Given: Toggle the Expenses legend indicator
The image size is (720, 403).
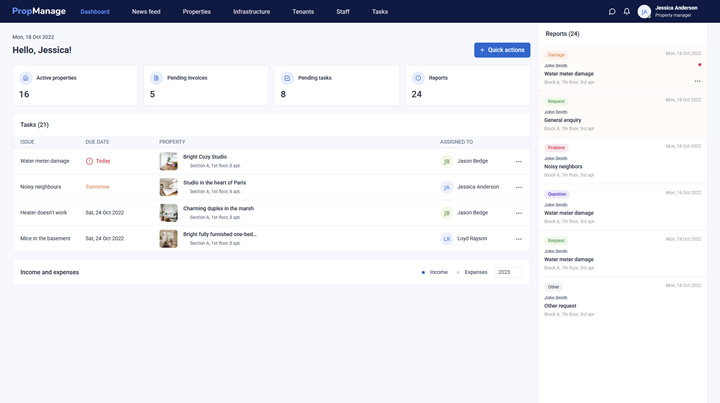Looking at the screenshot, I should (x=458, y=272).
